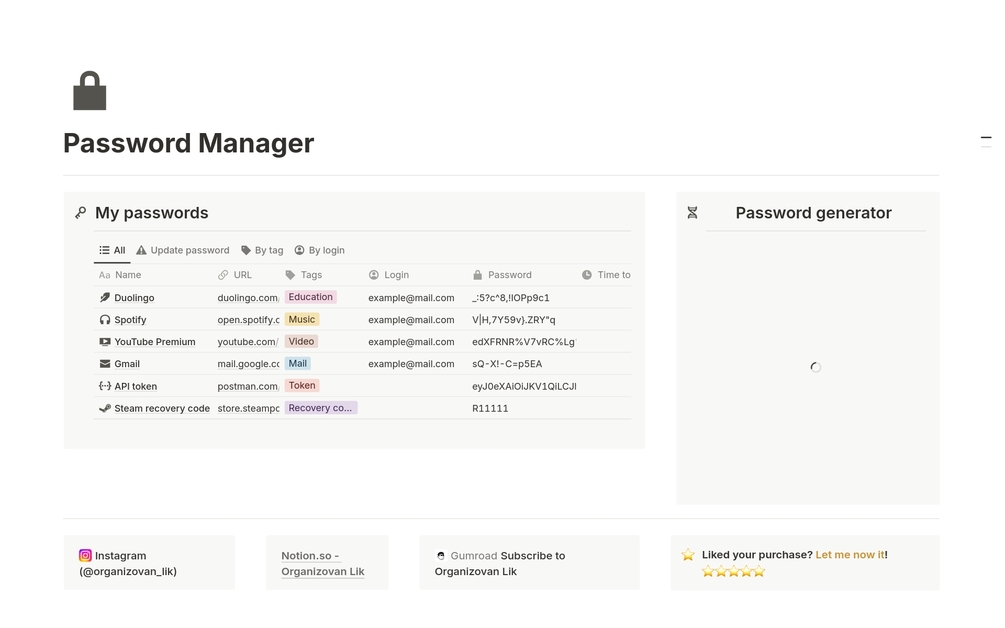Open the Notion.so - Organizovan Lik link

point(320,563)
